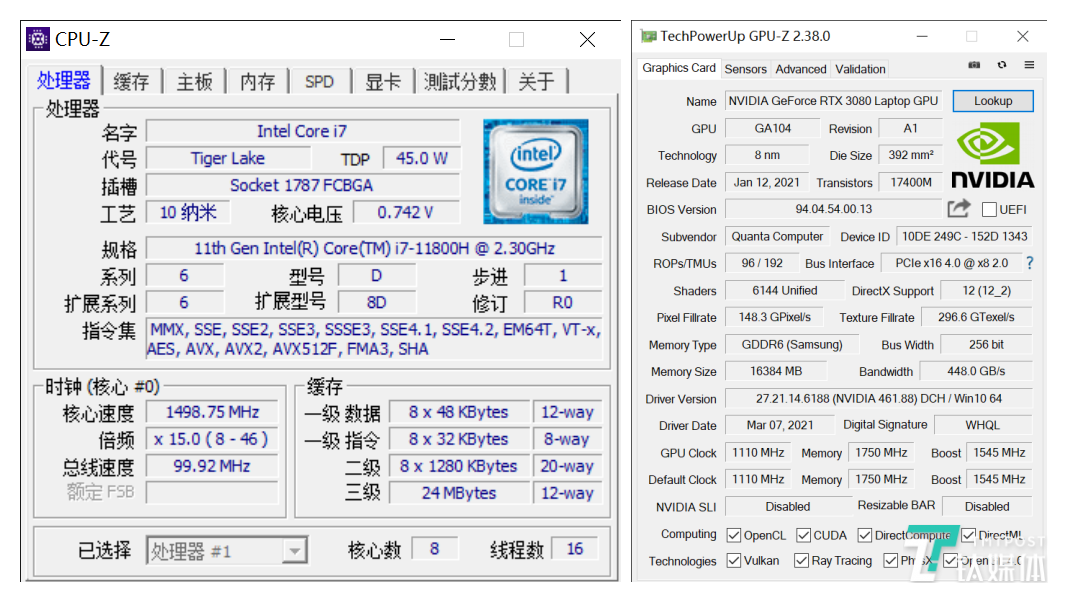Click the GPU name field

(x=833, y=101)
